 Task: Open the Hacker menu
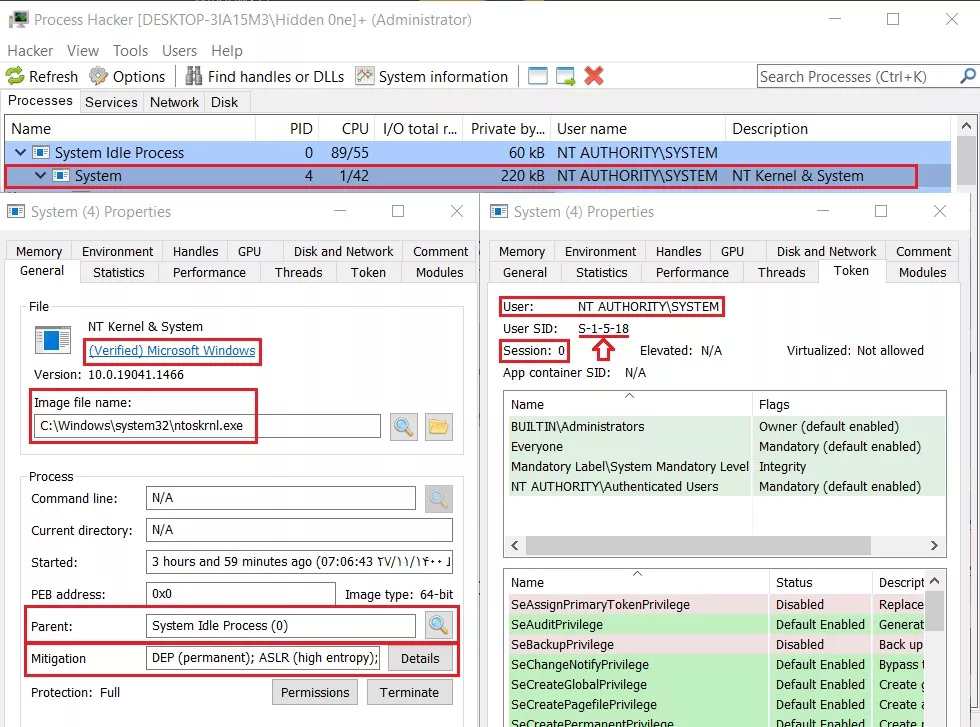click(30, 51)
